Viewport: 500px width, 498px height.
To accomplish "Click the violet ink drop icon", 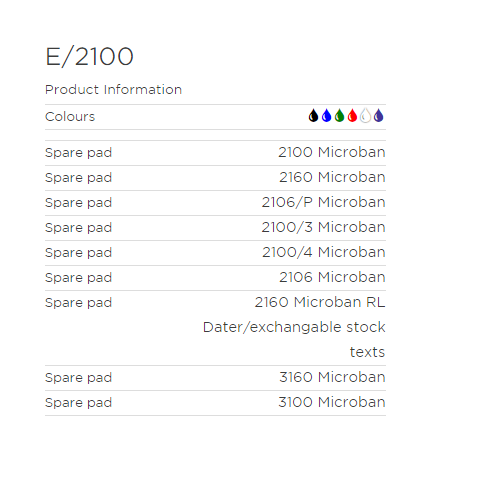I will point(379,116).
